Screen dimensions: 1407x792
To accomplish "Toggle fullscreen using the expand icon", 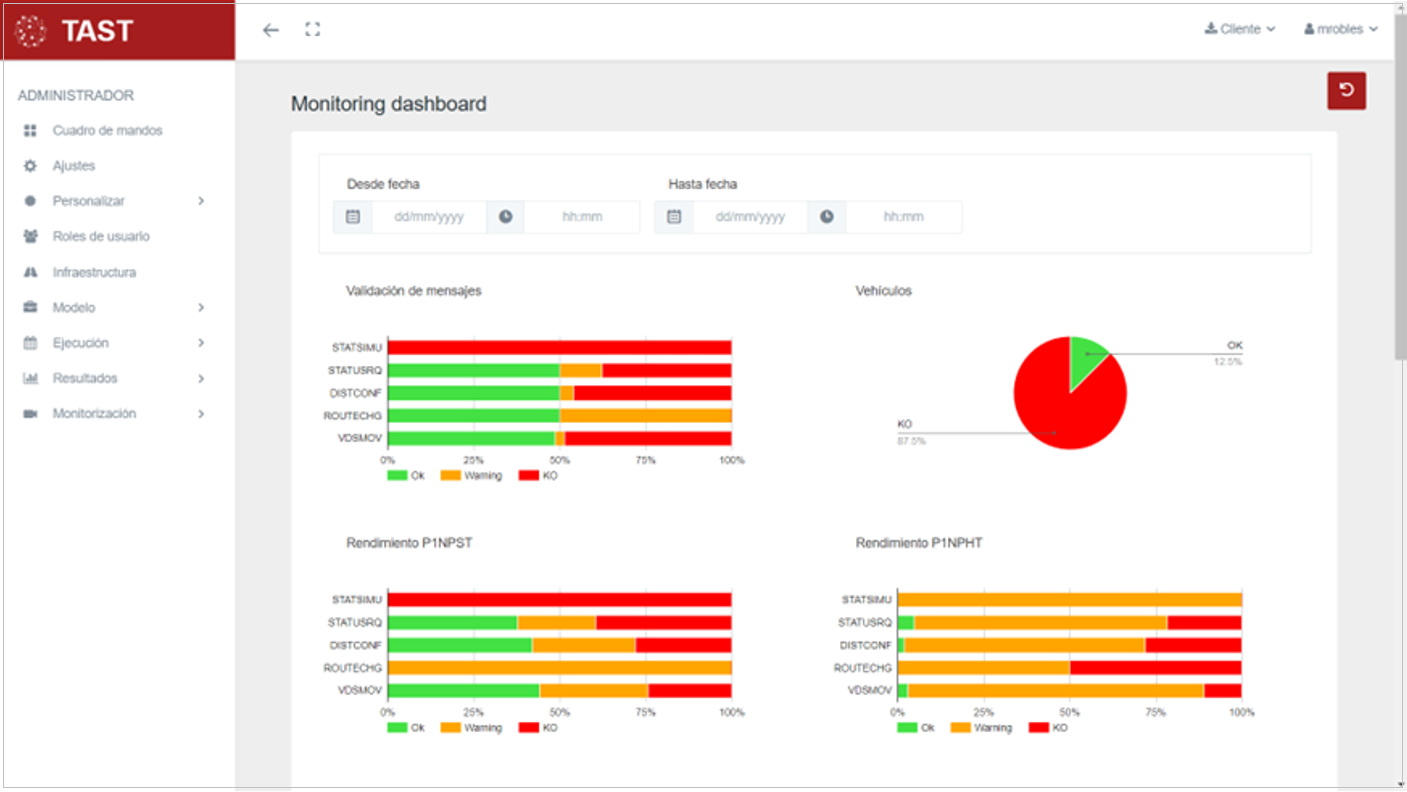I will click(313, 30).
